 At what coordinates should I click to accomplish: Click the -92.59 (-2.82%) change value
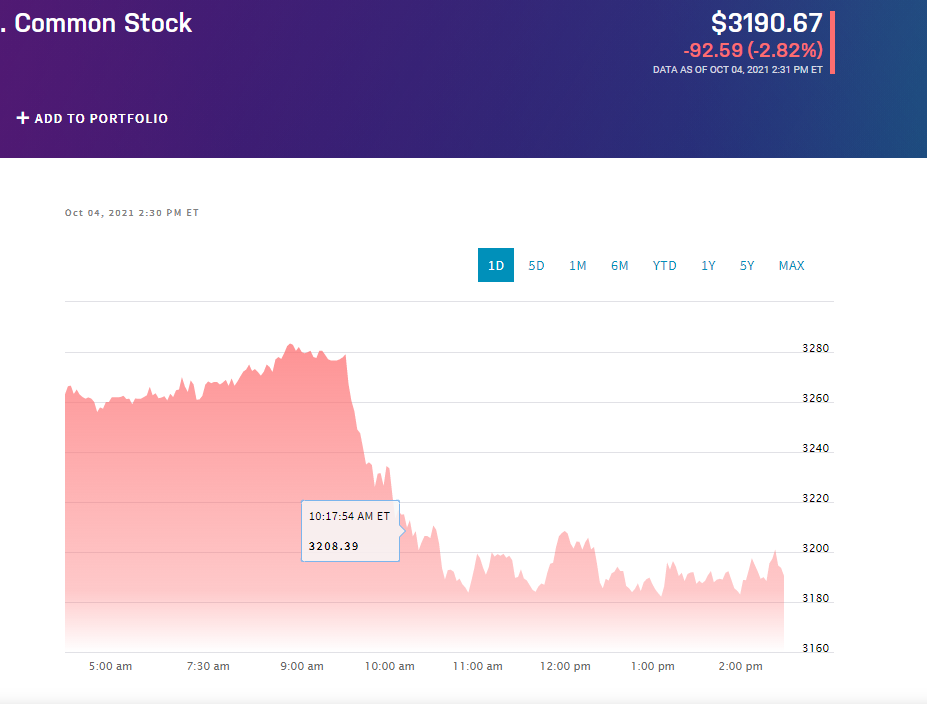click(x=752, y=50)
